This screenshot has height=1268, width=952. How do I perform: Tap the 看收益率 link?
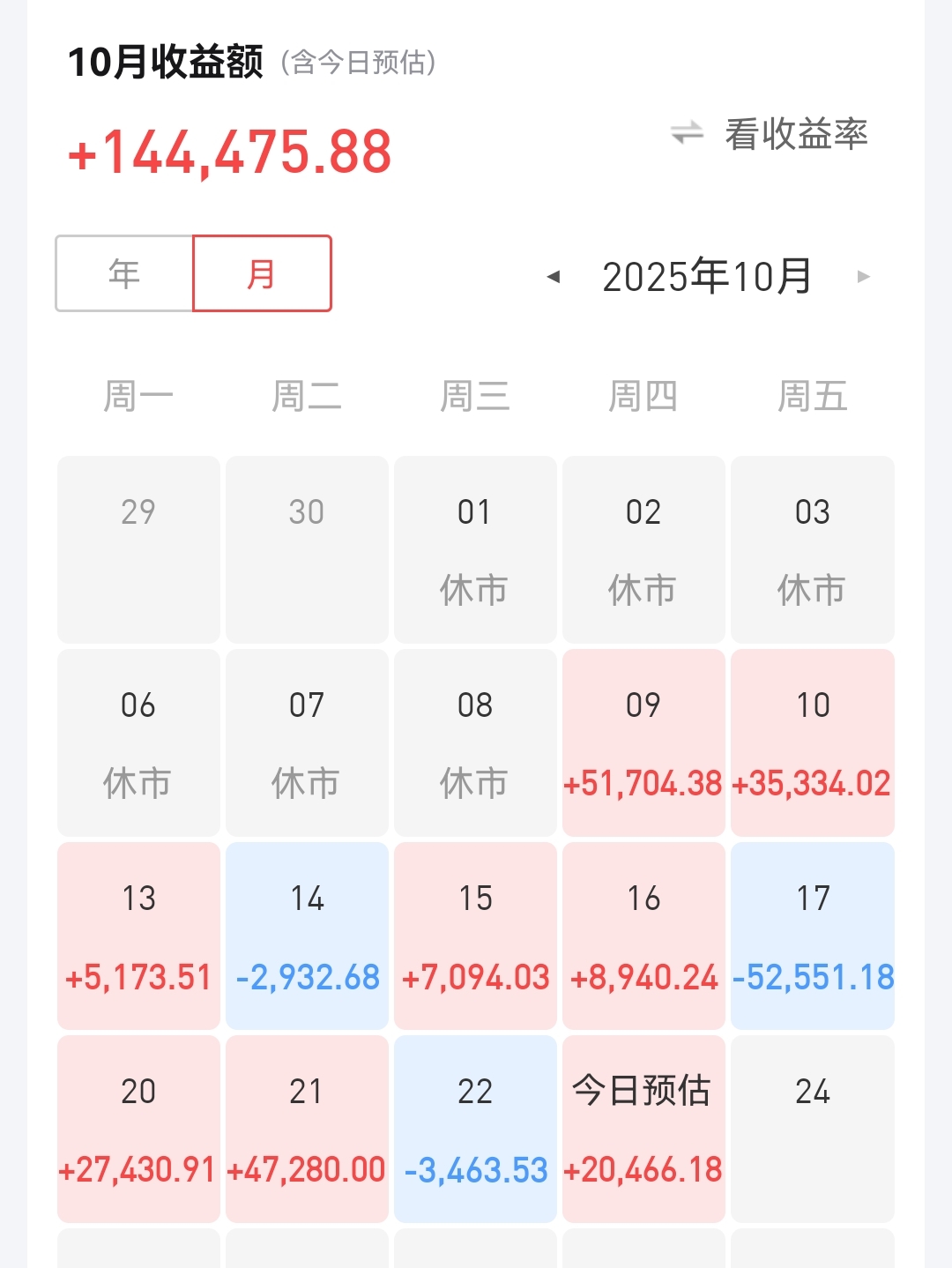[796, 134]
